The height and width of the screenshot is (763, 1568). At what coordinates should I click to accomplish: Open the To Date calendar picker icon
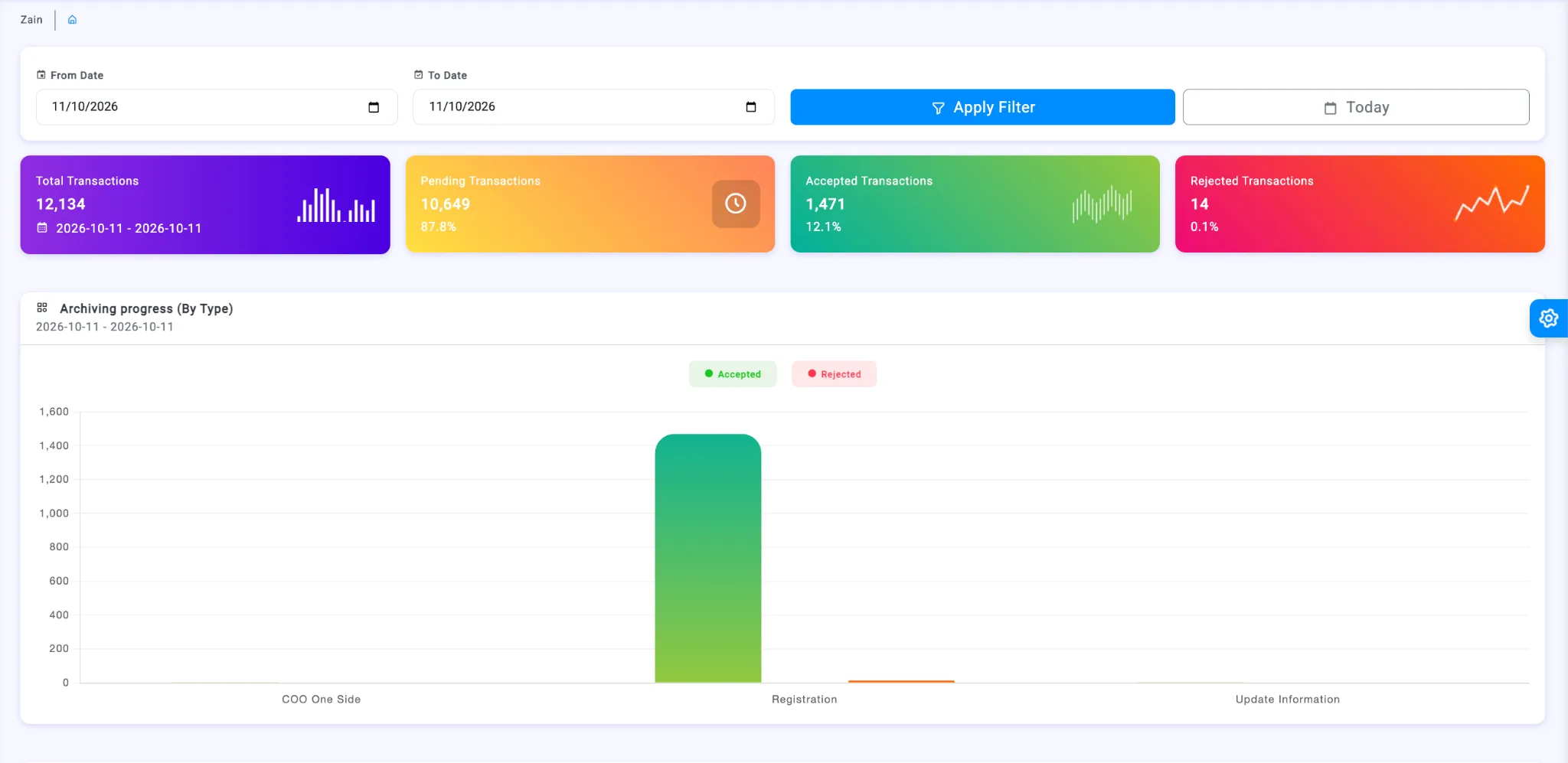(751, 107)
